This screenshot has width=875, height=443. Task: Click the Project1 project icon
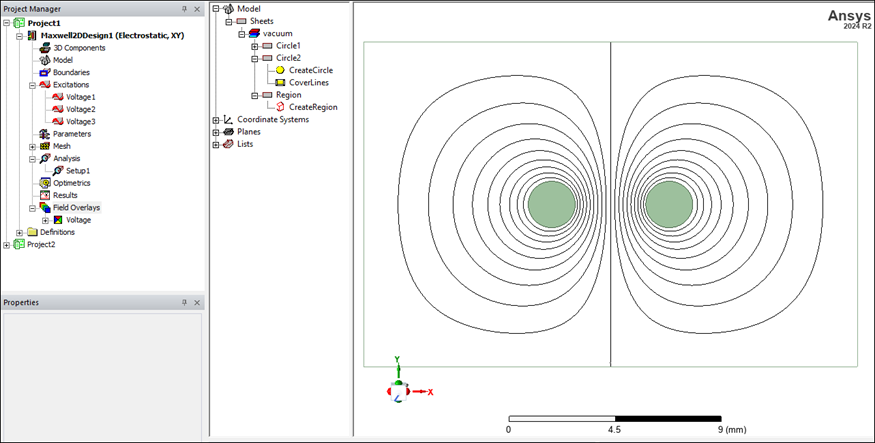(x=20, y=23)
